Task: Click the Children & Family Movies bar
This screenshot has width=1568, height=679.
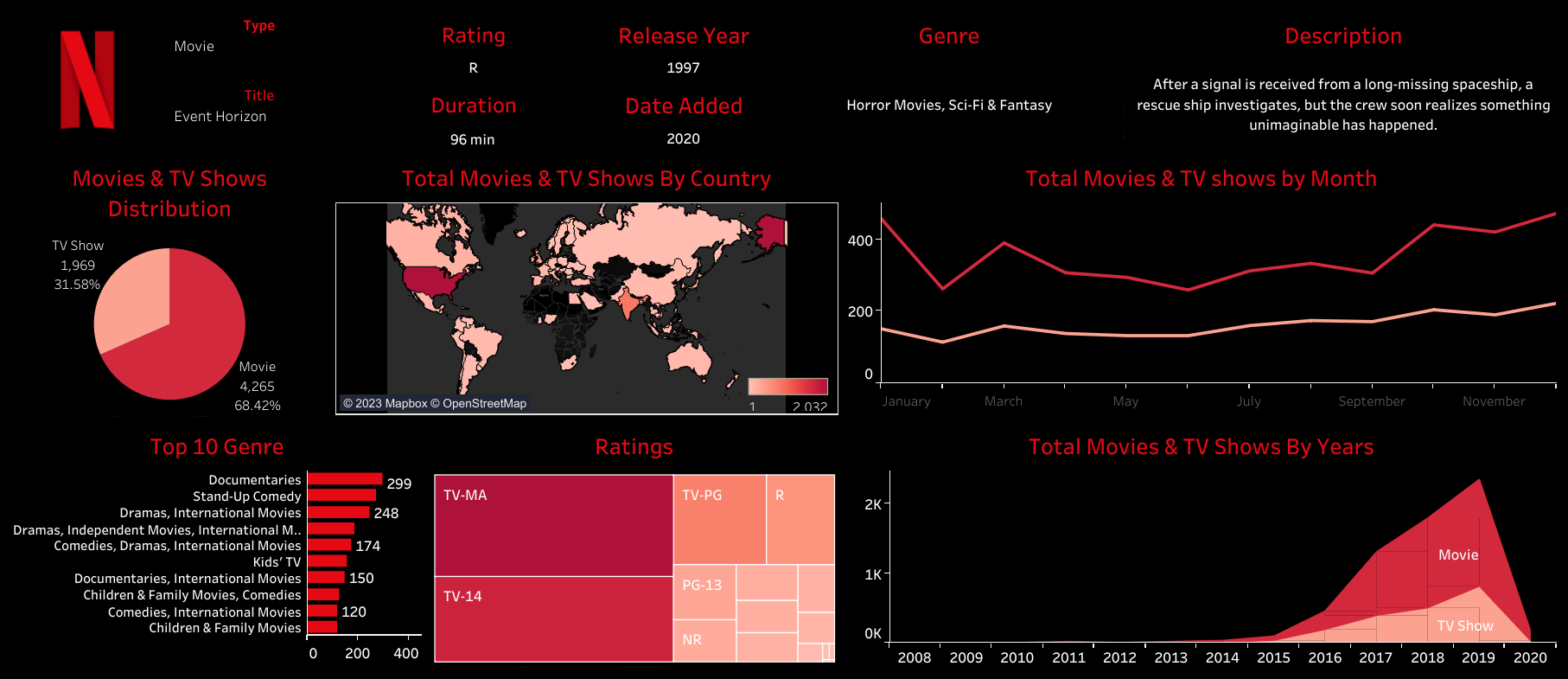Action: tap(322, 627)
